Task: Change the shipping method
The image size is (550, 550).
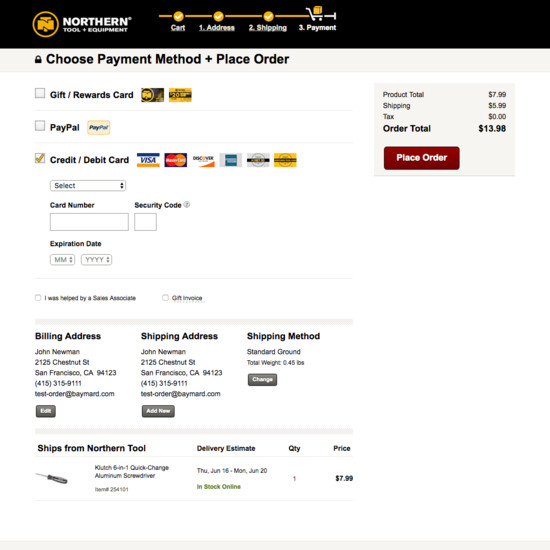Action: click(x=262, y=380)
